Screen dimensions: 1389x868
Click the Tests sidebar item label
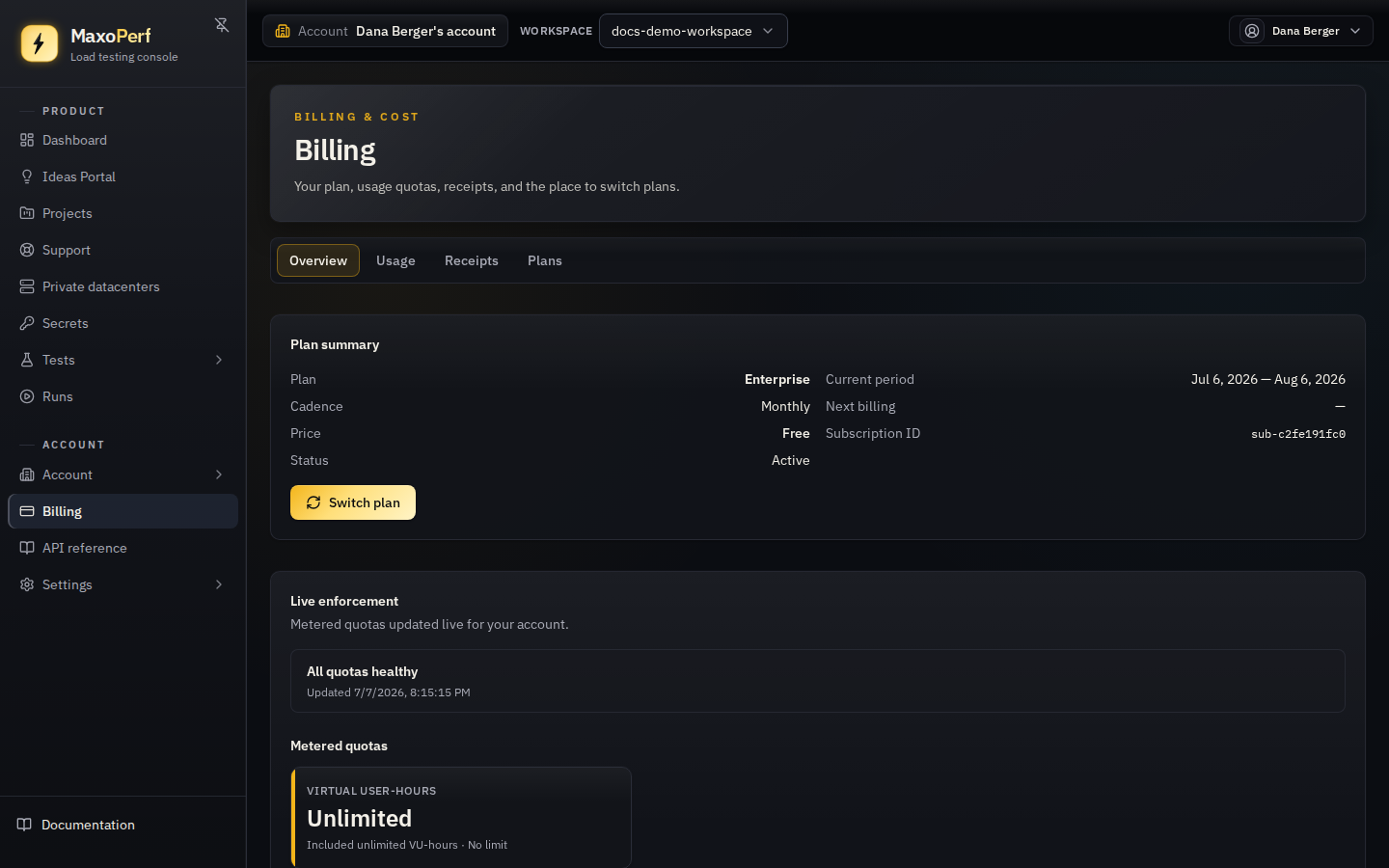pos(59,360)
